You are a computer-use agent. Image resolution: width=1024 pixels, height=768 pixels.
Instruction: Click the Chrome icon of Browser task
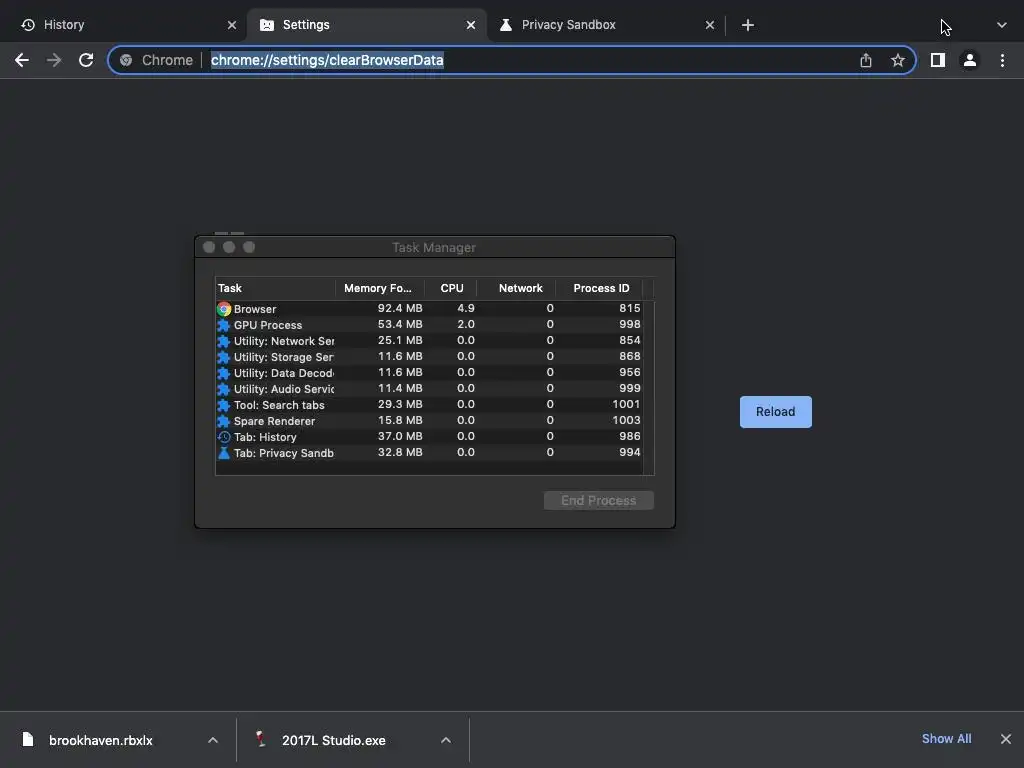223,309
